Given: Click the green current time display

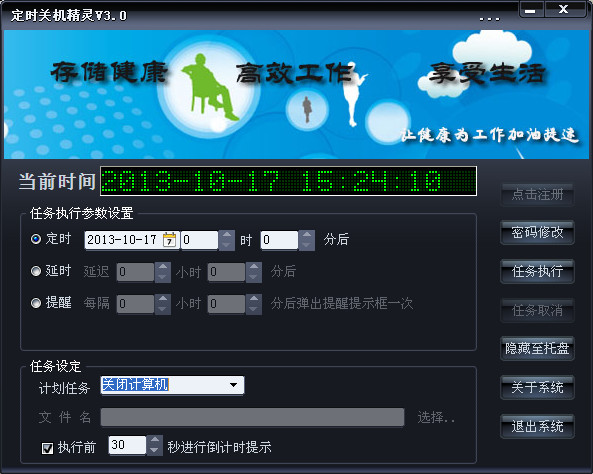Looking at the screenshot, I should tap(288, 181).
